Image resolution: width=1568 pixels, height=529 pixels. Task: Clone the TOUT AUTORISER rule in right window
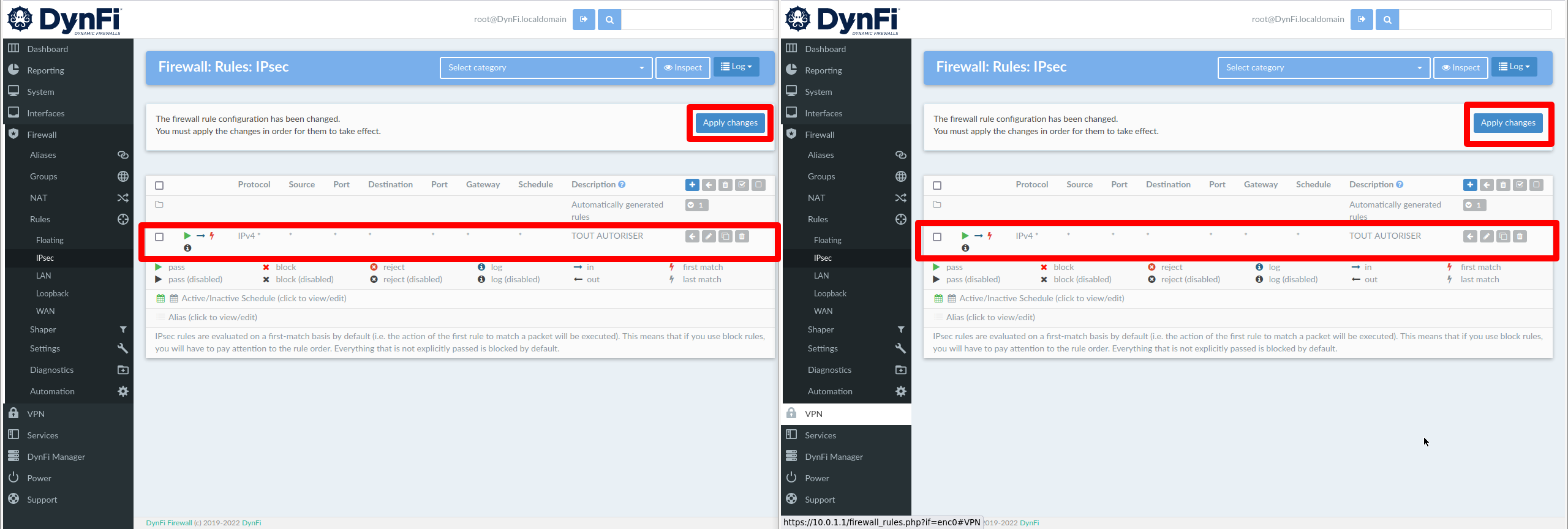[x=1503, y=236]
